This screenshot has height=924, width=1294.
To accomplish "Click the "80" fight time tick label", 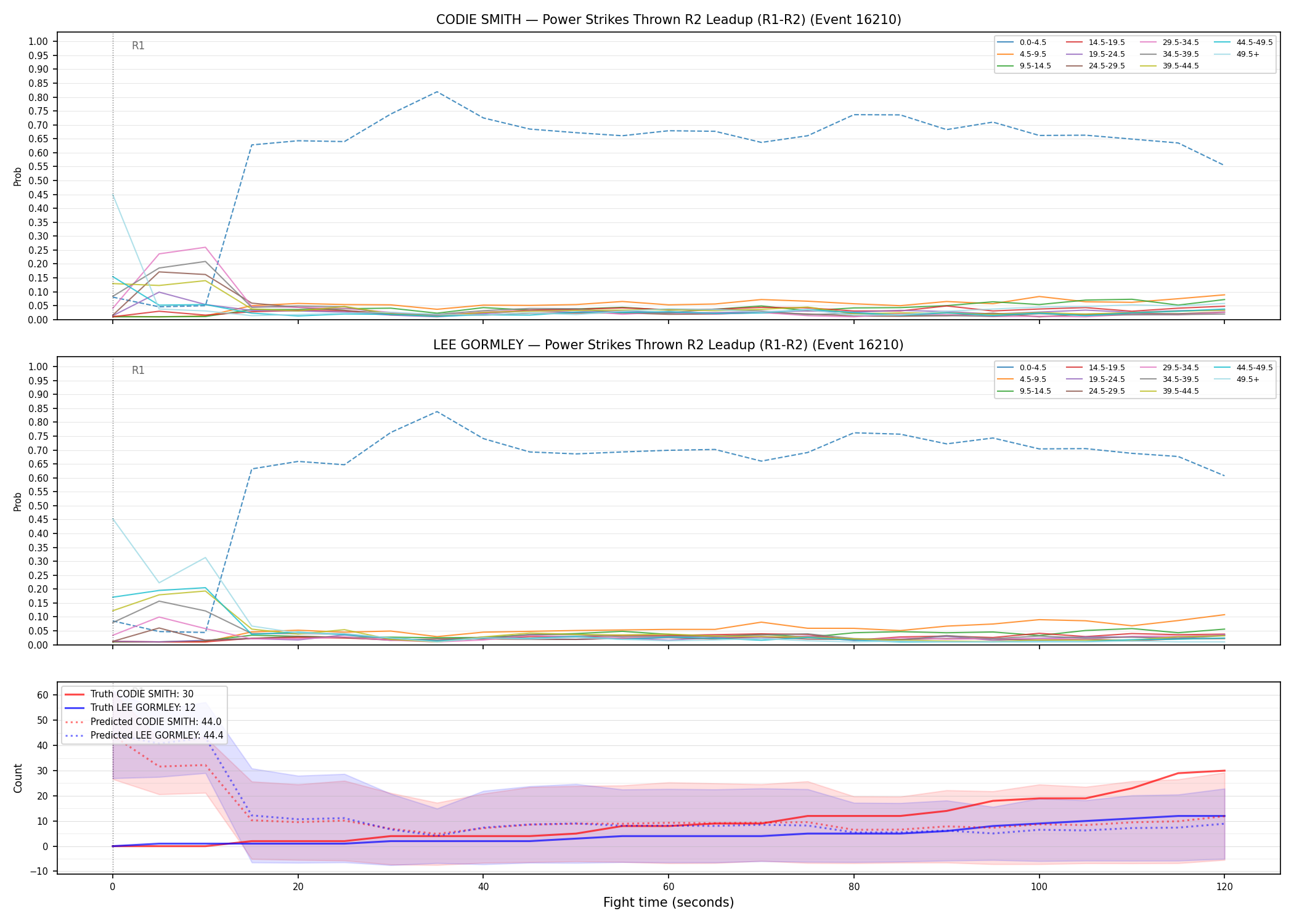I will (853, 887).
